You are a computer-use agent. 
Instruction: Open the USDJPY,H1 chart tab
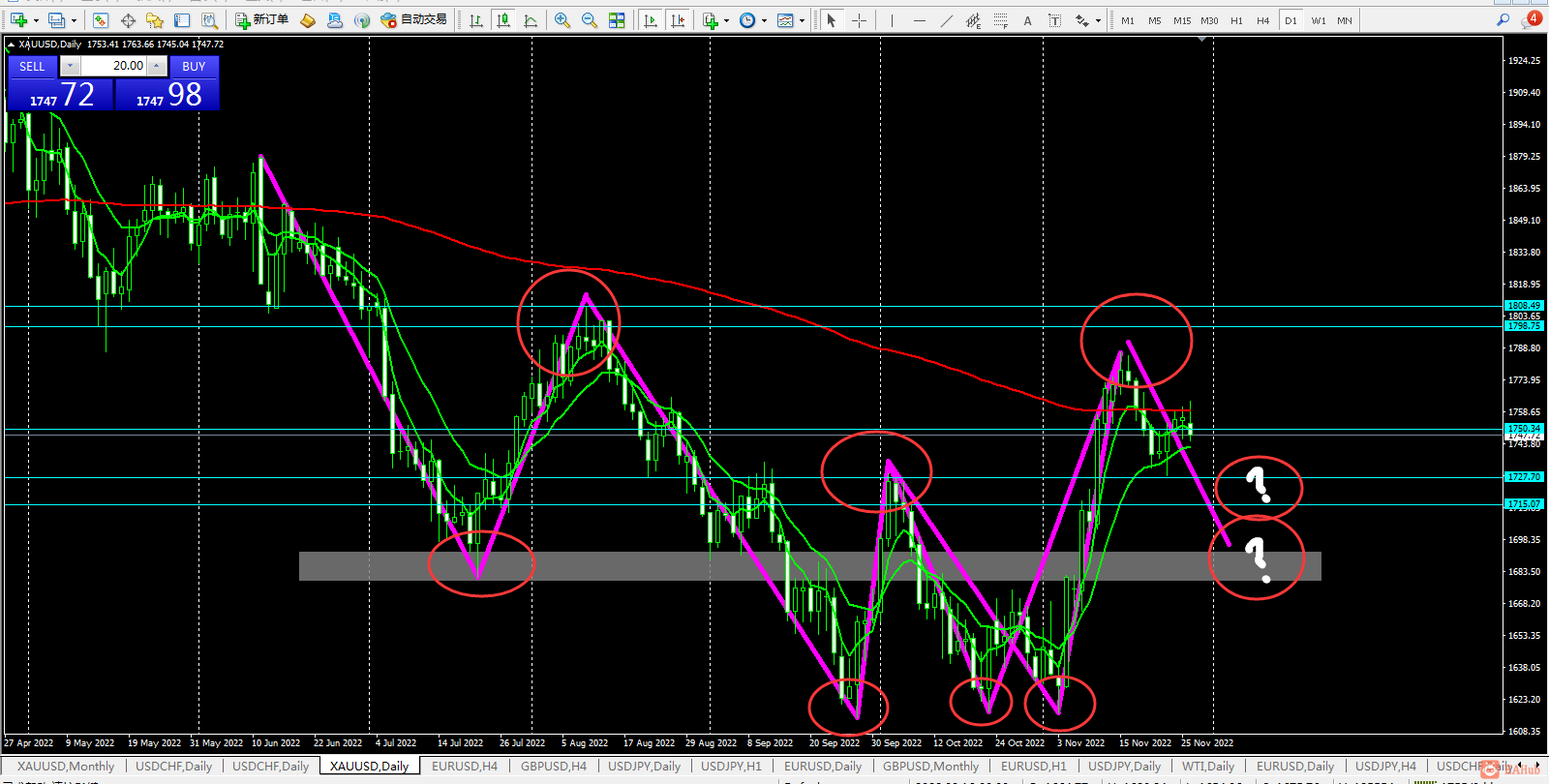pos(732,766)
